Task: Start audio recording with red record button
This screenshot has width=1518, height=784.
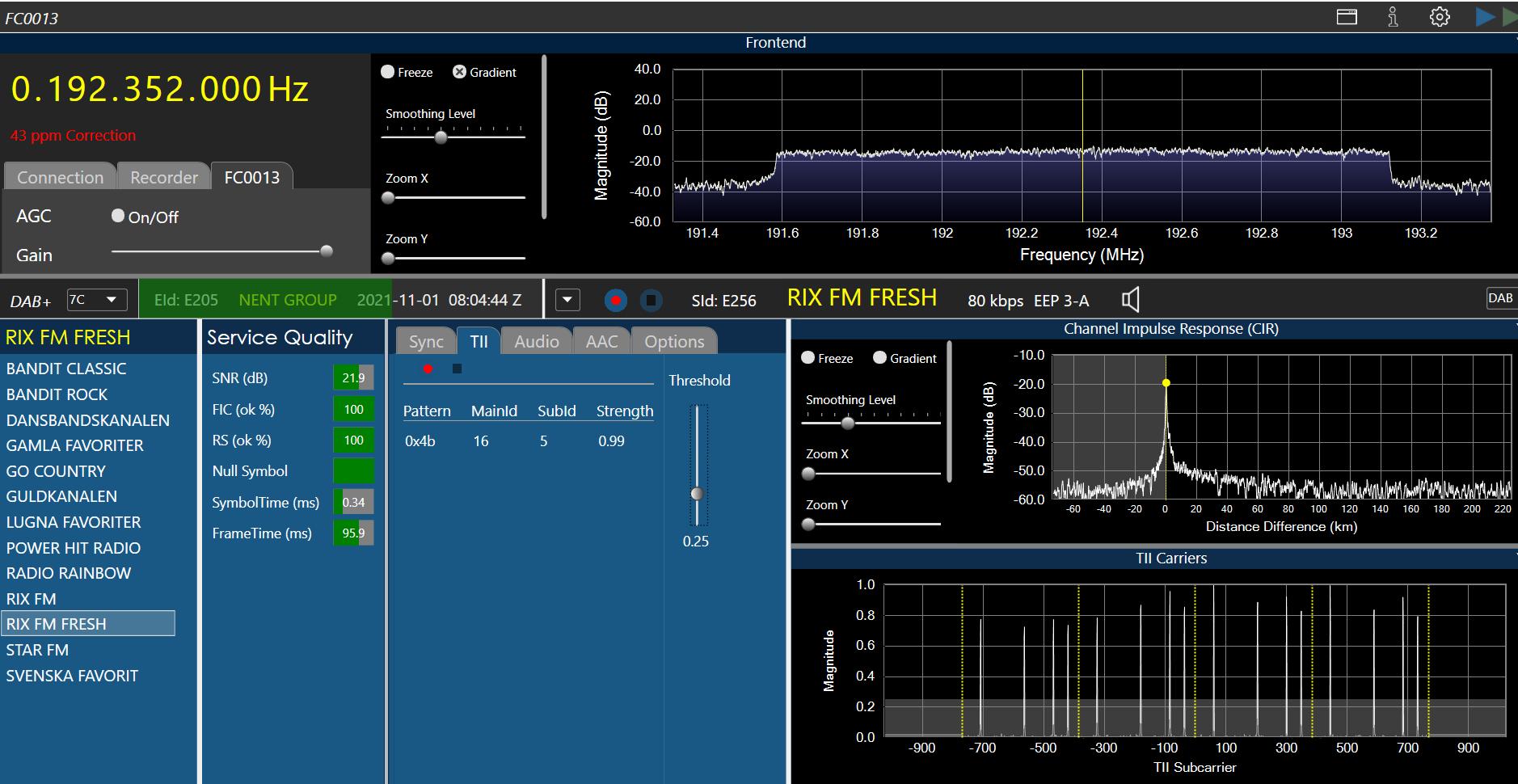Action: [x=616, y=301]
